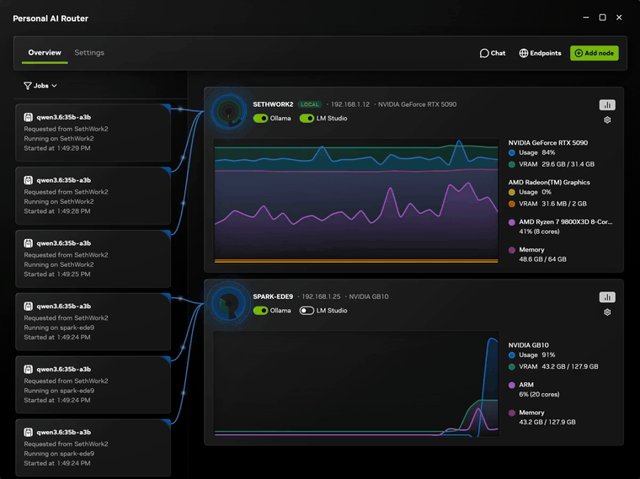Click 'Usage 91%' value for GB10
Screen dimensions: 640x479
coord(537,355)
